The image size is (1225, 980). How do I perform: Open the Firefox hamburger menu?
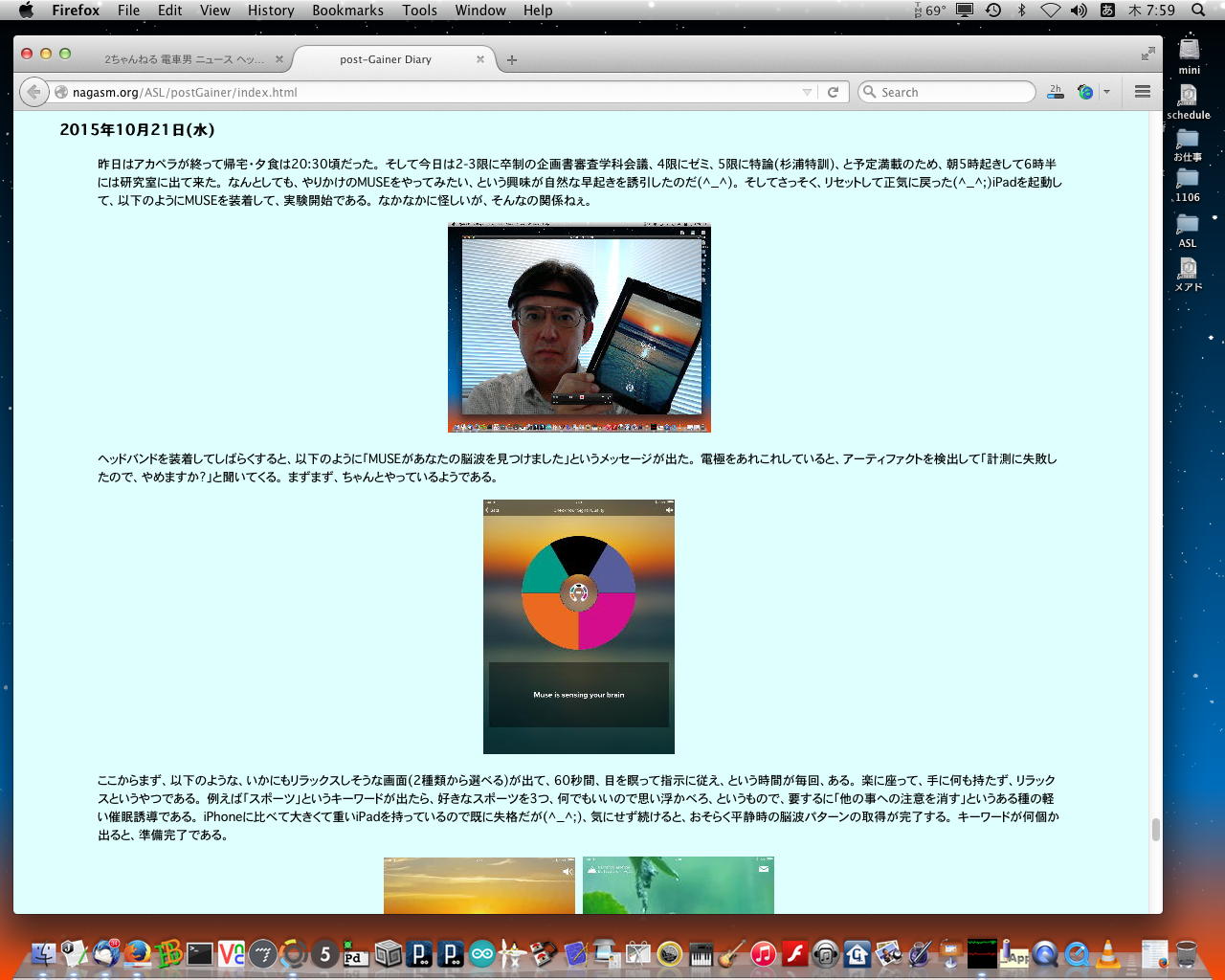[x=1142, y=92]
